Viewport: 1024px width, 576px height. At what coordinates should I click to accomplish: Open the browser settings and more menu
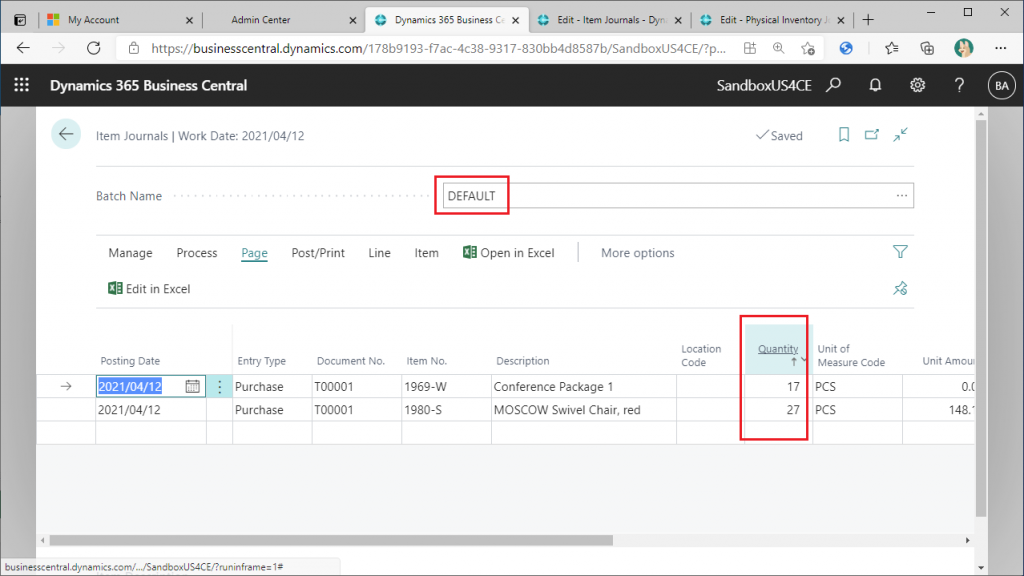tap(1000, 48)
